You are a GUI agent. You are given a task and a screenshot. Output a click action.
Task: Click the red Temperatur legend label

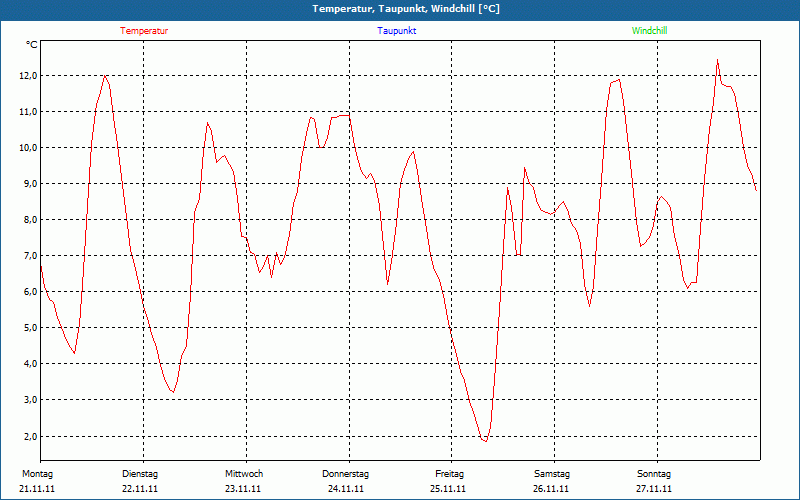coord(144,31)
